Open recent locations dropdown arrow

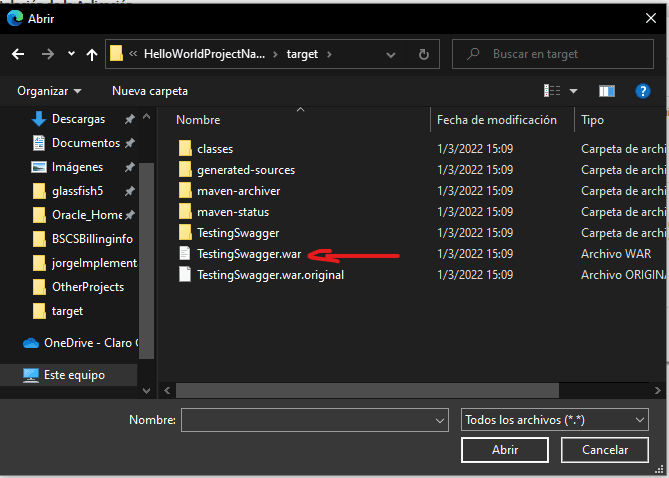click(x=71, y=54)
